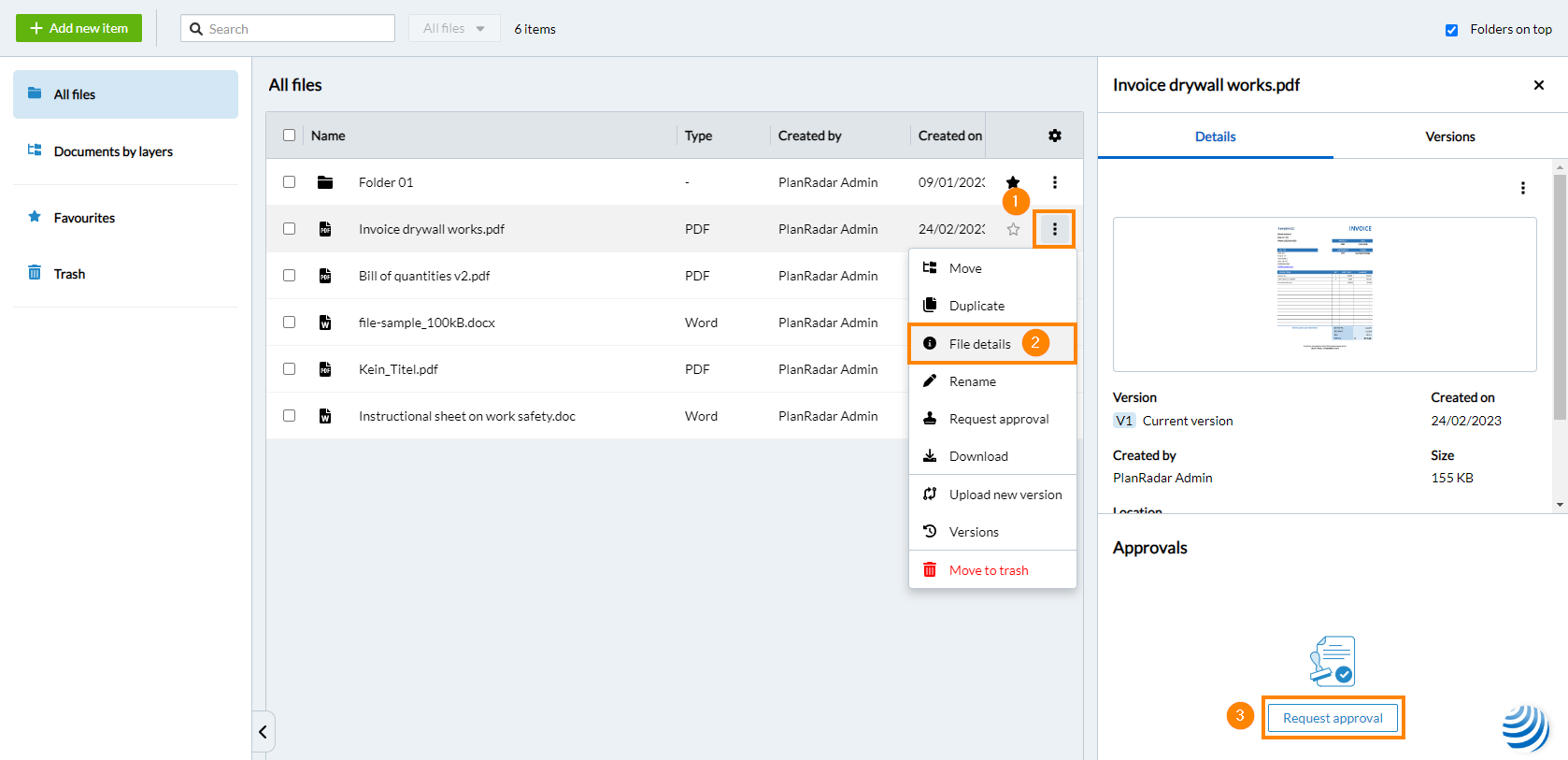Click the column settings gear icon

1054,136
